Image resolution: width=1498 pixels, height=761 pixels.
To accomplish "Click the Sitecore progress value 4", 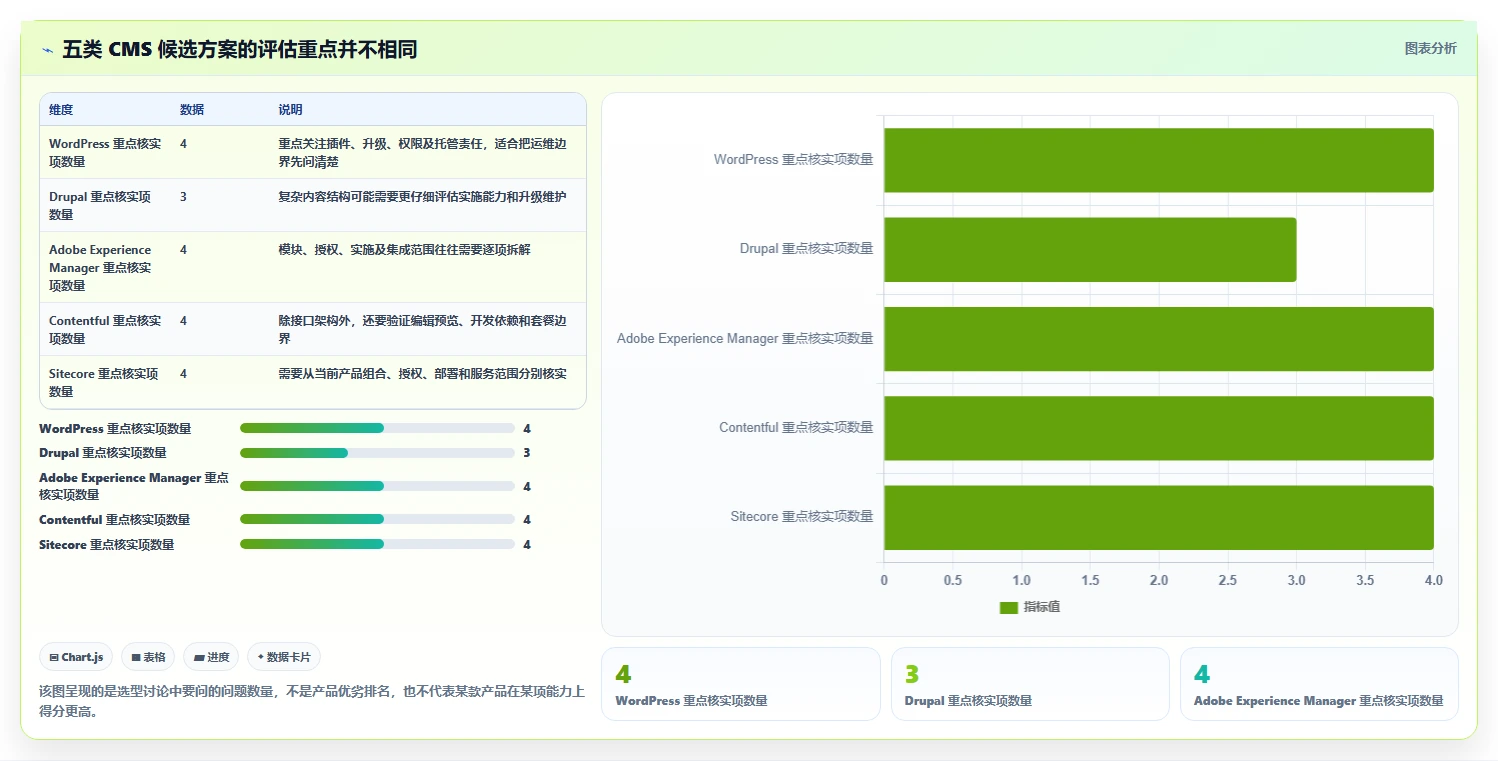I will 526,544.
